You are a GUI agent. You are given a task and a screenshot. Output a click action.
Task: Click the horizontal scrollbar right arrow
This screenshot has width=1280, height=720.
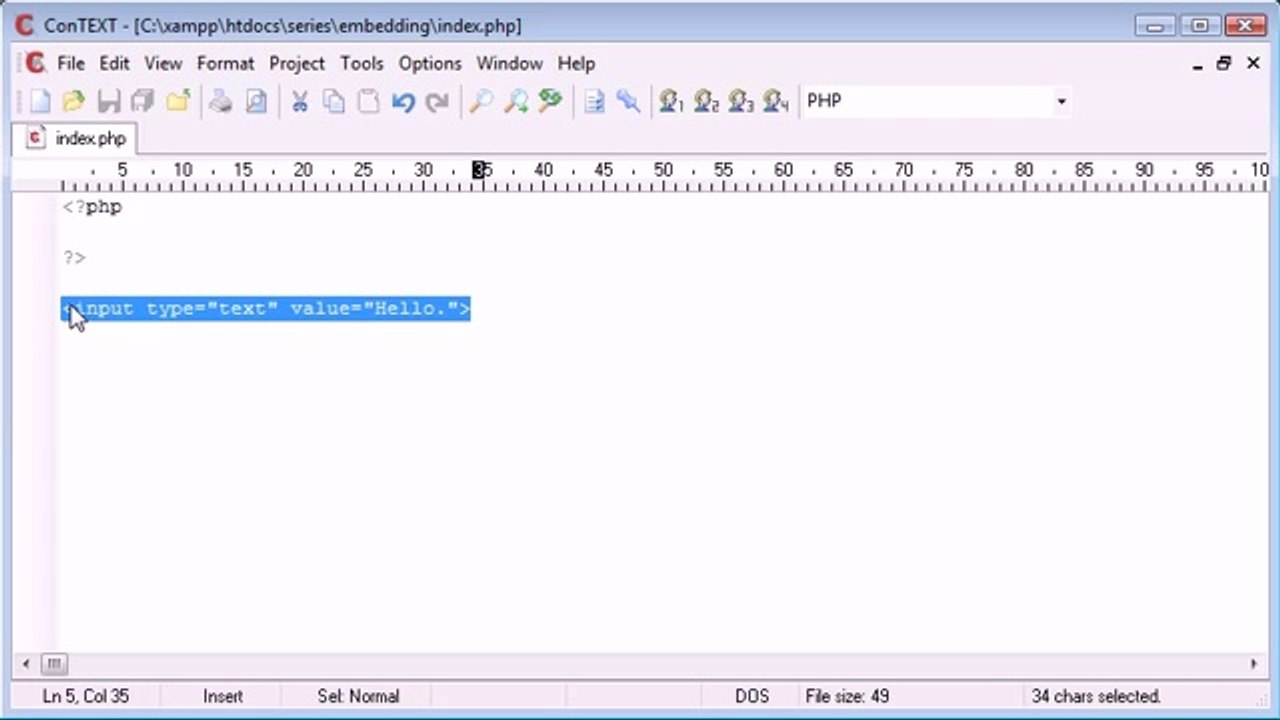(1254, 663)
